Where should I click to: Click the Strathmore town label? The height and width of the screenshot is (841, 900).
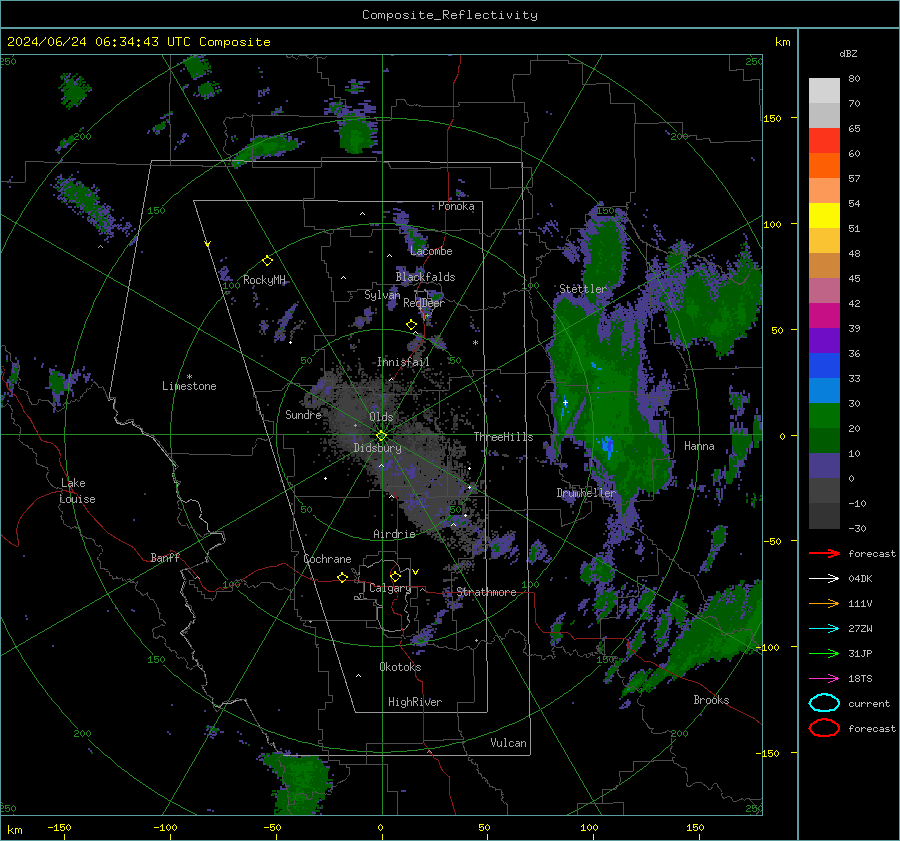pyautogui.click(x=486, y=592)
